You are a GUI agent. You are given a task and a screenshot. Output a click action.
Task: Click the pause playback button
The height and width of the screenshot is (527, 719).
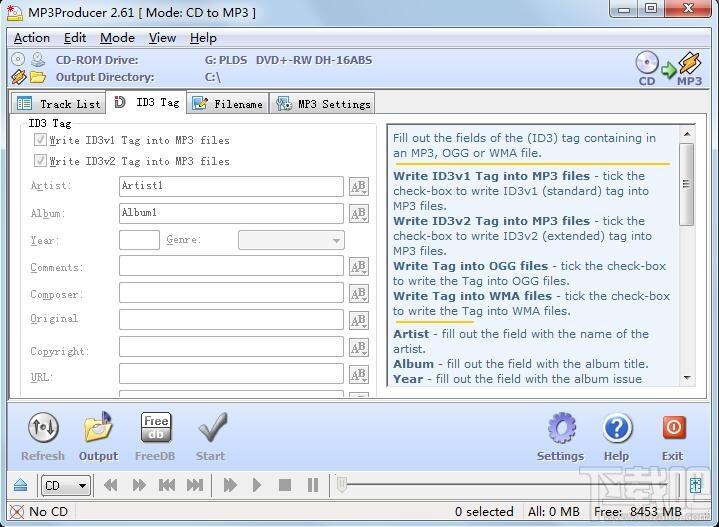pos(313,485)
